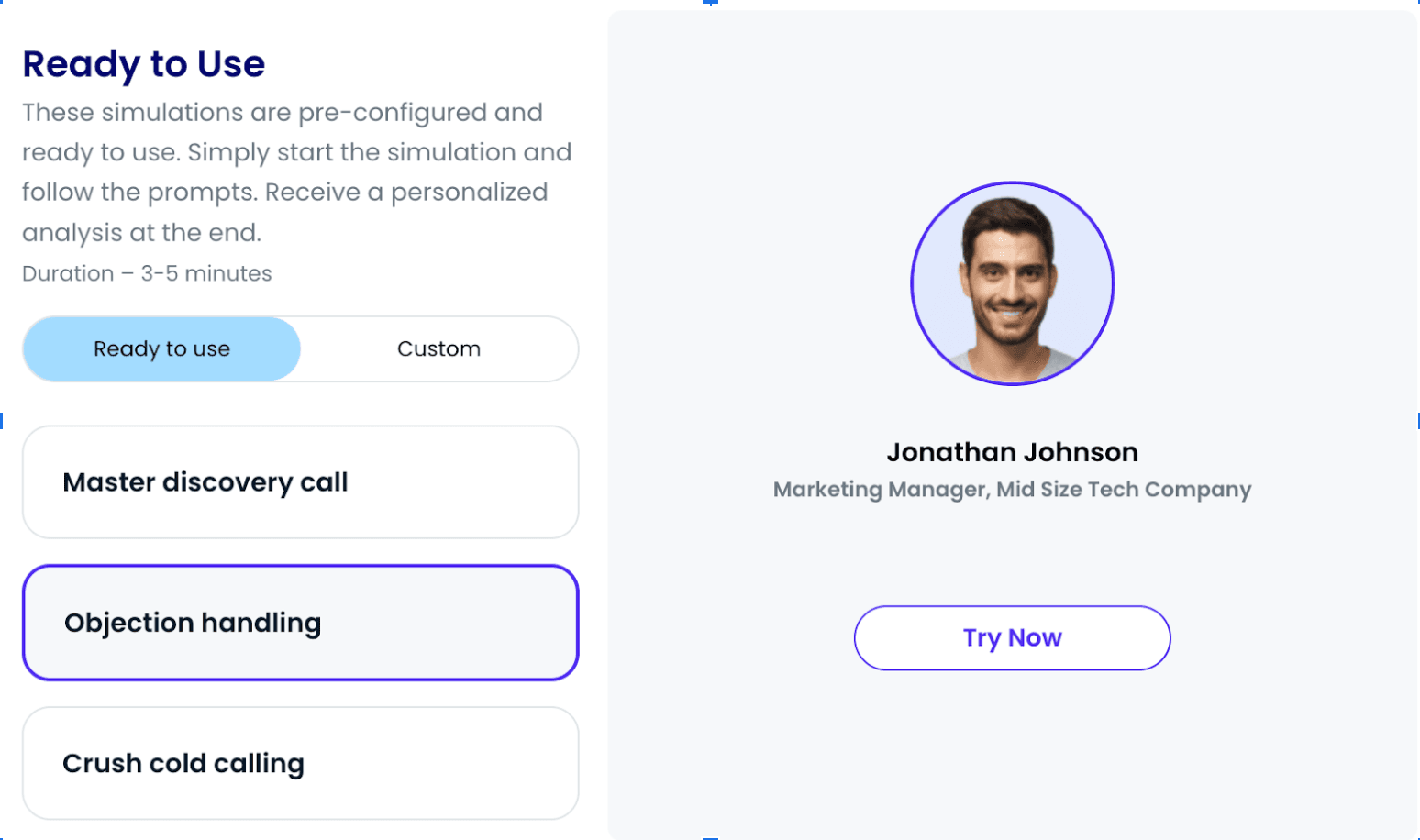Select the Ready to use toggle option

(x=161, y=349)
